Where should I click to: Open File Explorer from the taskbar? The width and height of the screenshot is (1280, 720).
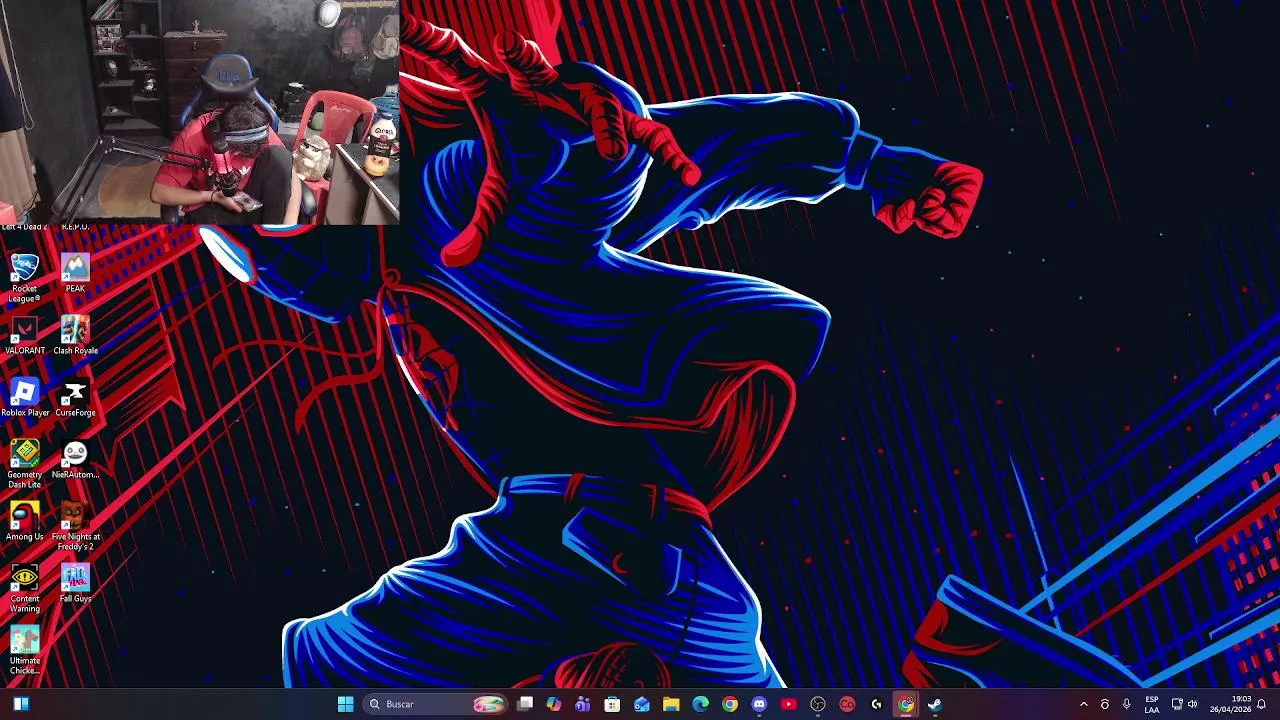tap(671, 704)
